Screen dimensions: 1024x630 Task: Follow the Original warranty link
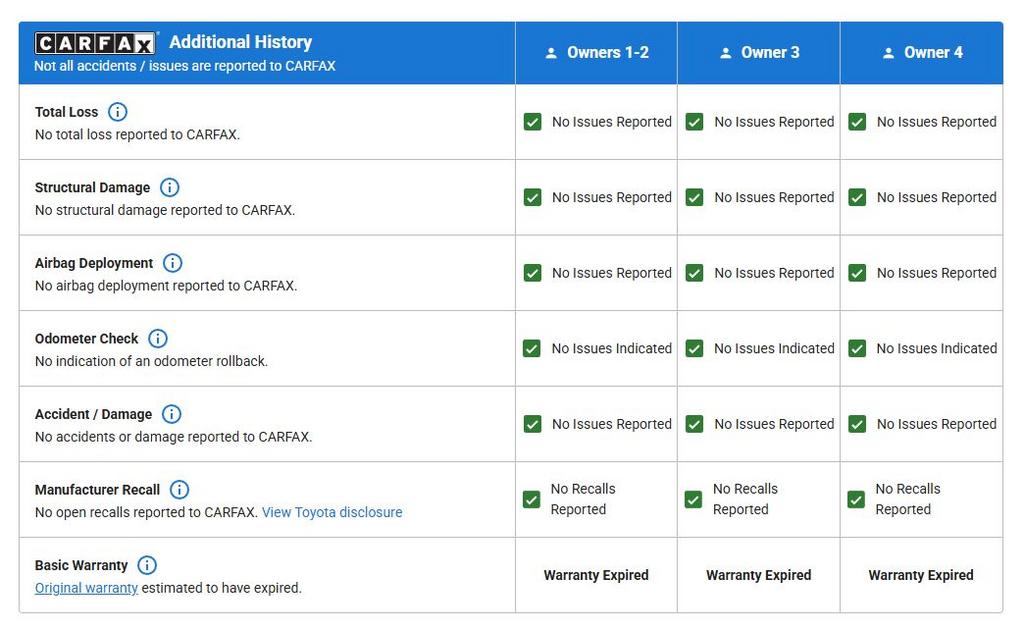pos(86,588)
